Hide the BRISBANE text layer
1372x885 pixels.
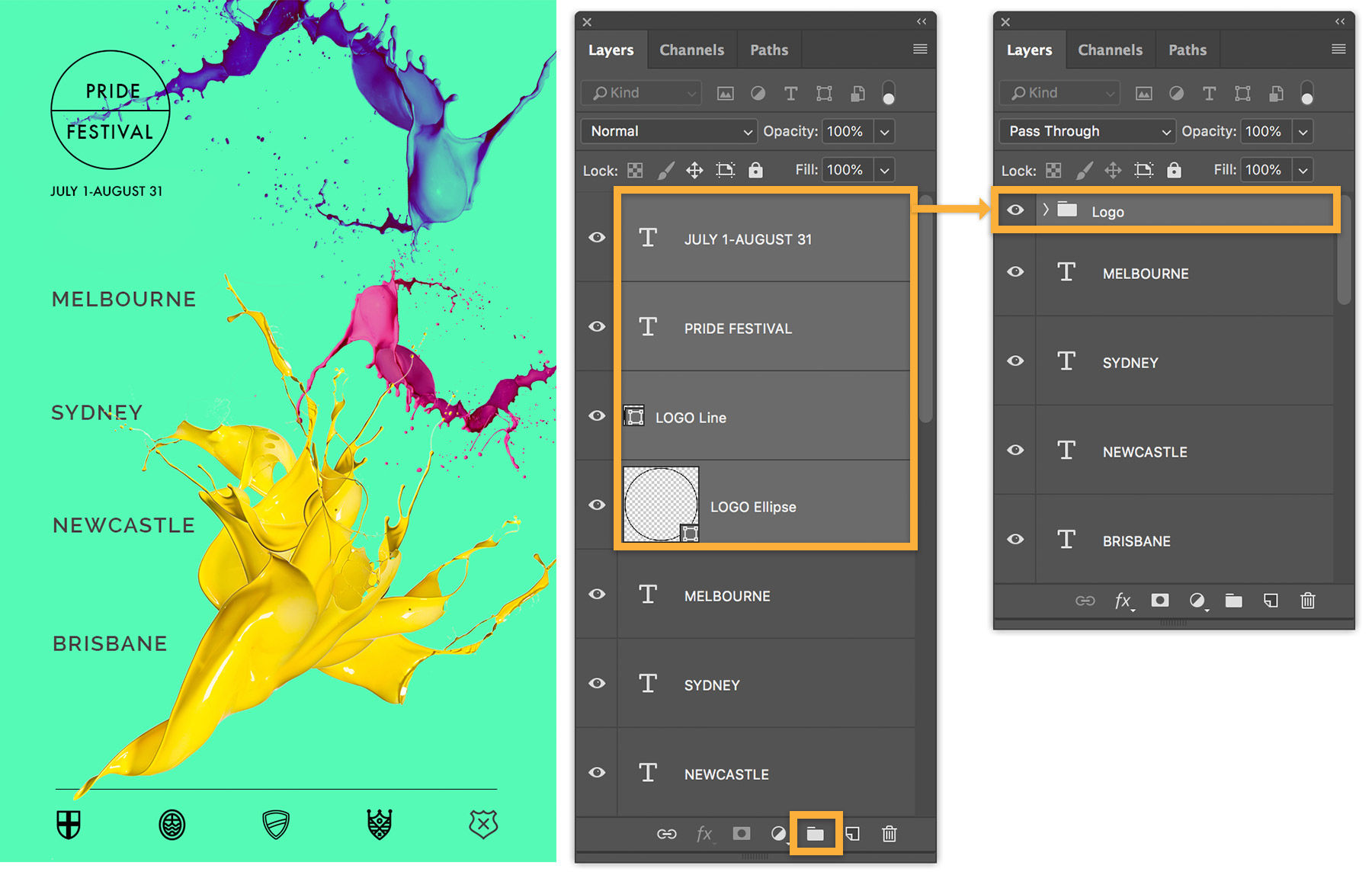(x=1015, y=539)
